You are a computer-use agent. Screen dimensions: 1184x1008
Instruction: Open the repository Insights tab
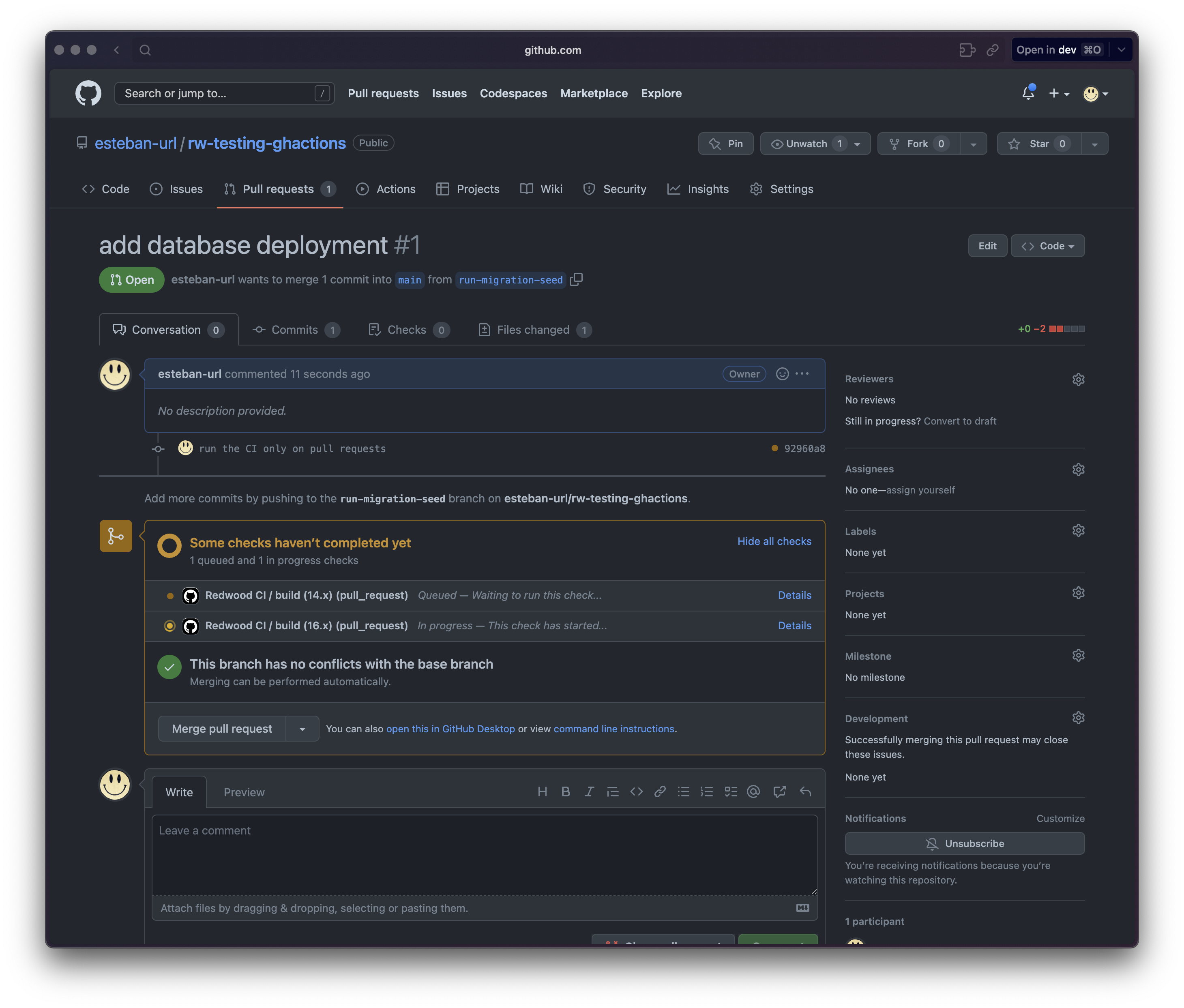click(x=698, y=189)
